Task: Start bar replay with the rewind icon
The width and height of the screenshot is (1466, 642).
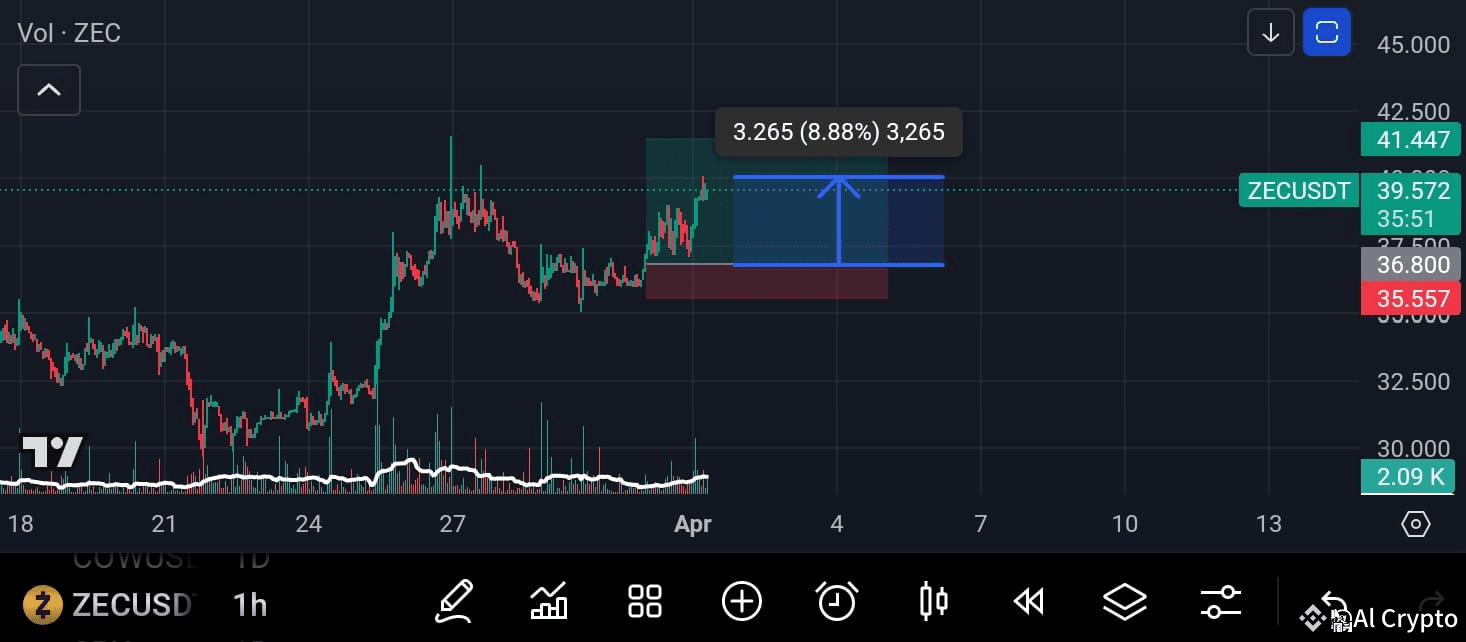Action: pos(1027,601)
